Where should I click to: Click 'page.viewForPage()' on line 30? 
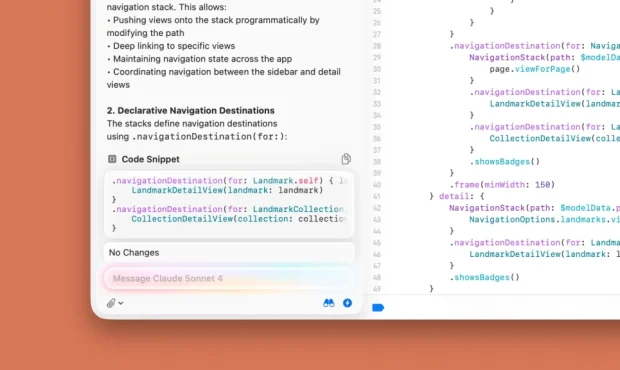535,69
